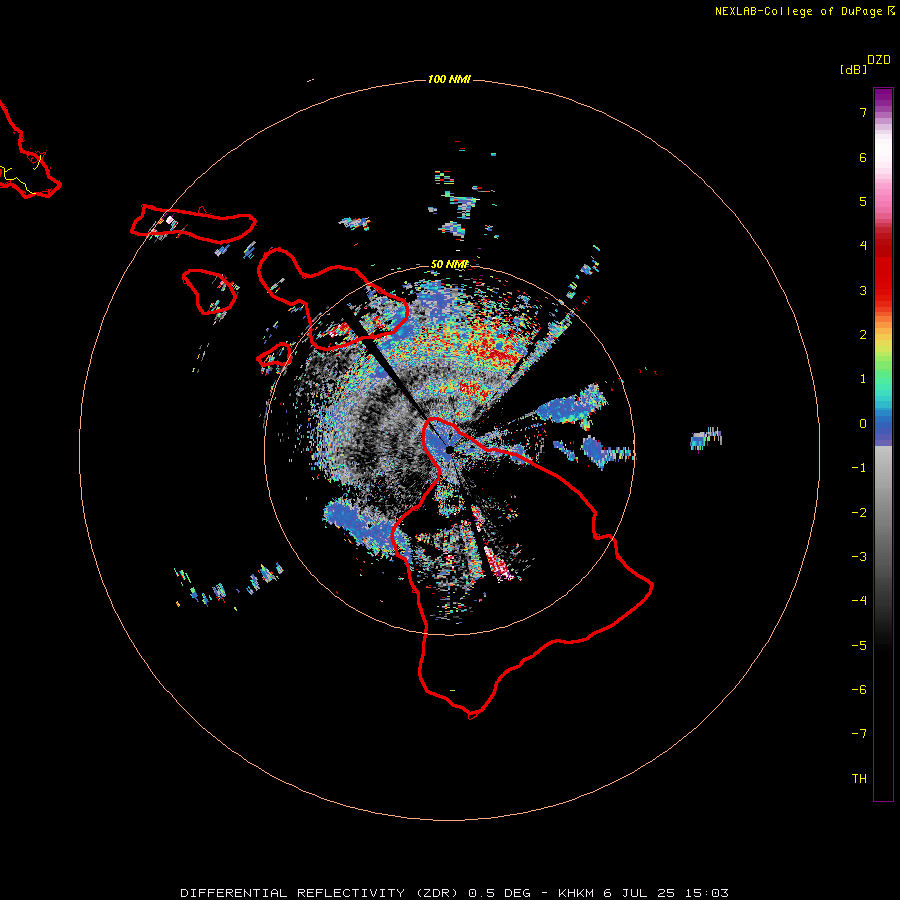Click the NEXLAB-College of DuPage watermark text
The image size is (900, 900).
click(804, 11)
